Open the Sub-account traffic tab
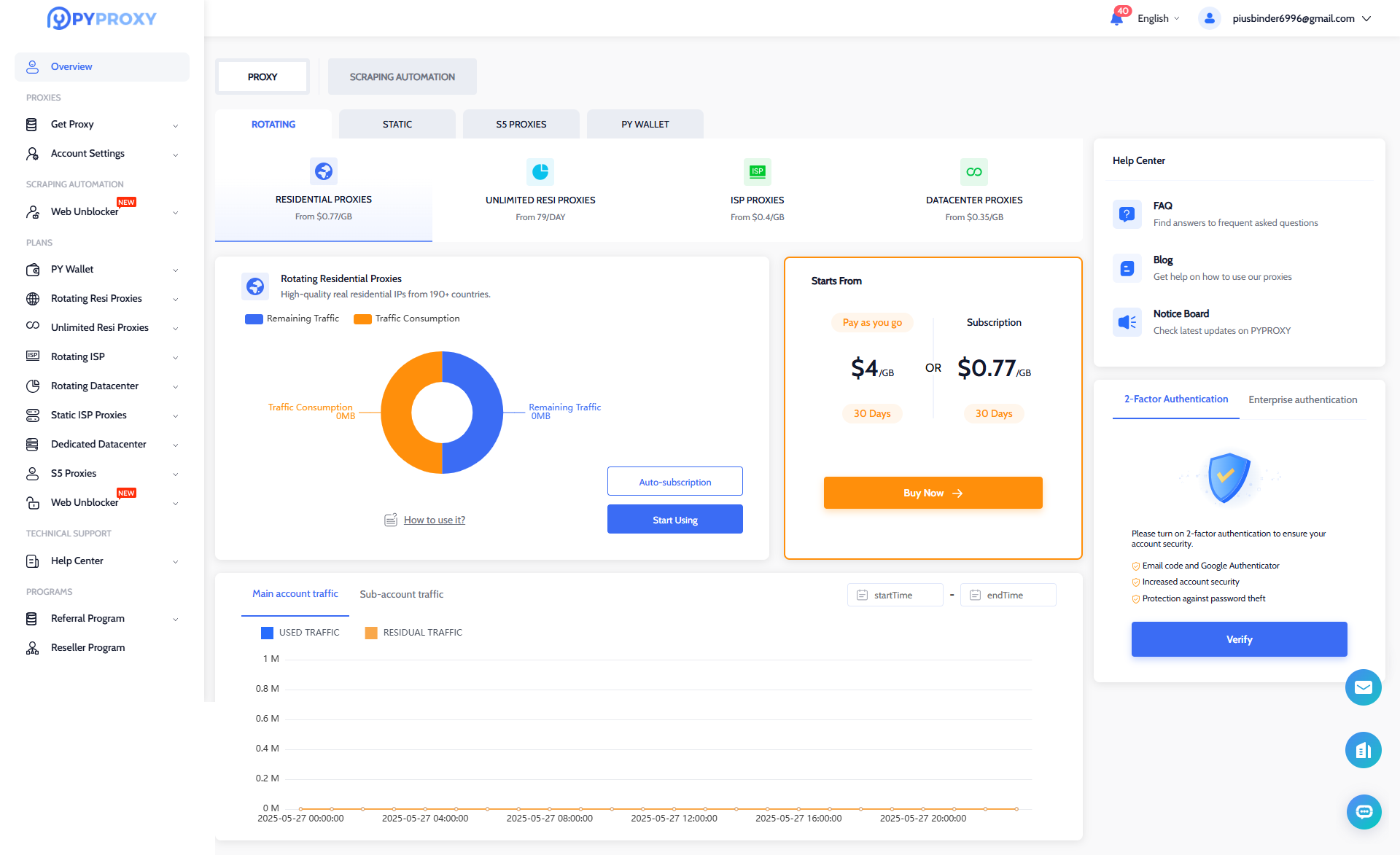The image size is (1400, 855). (x=401, y=594)
